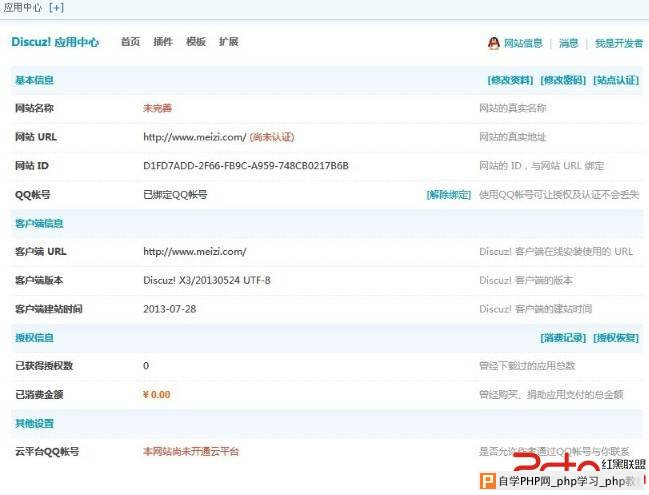Click the [+] button beside 应用中心

(56, 7)
